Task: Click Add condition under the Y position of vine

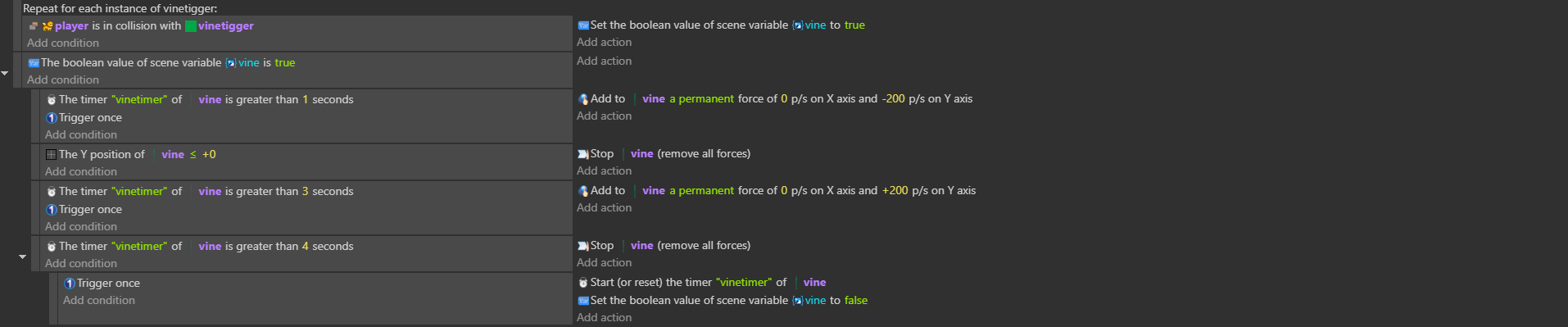Action: tap(81, 172)
